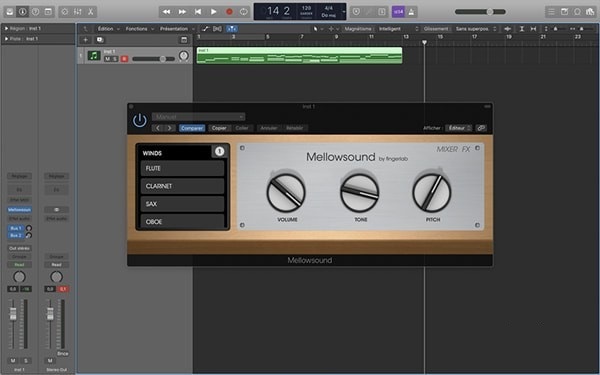
Task: Toggle the Cycle loop button
Action: coord(244,12)
